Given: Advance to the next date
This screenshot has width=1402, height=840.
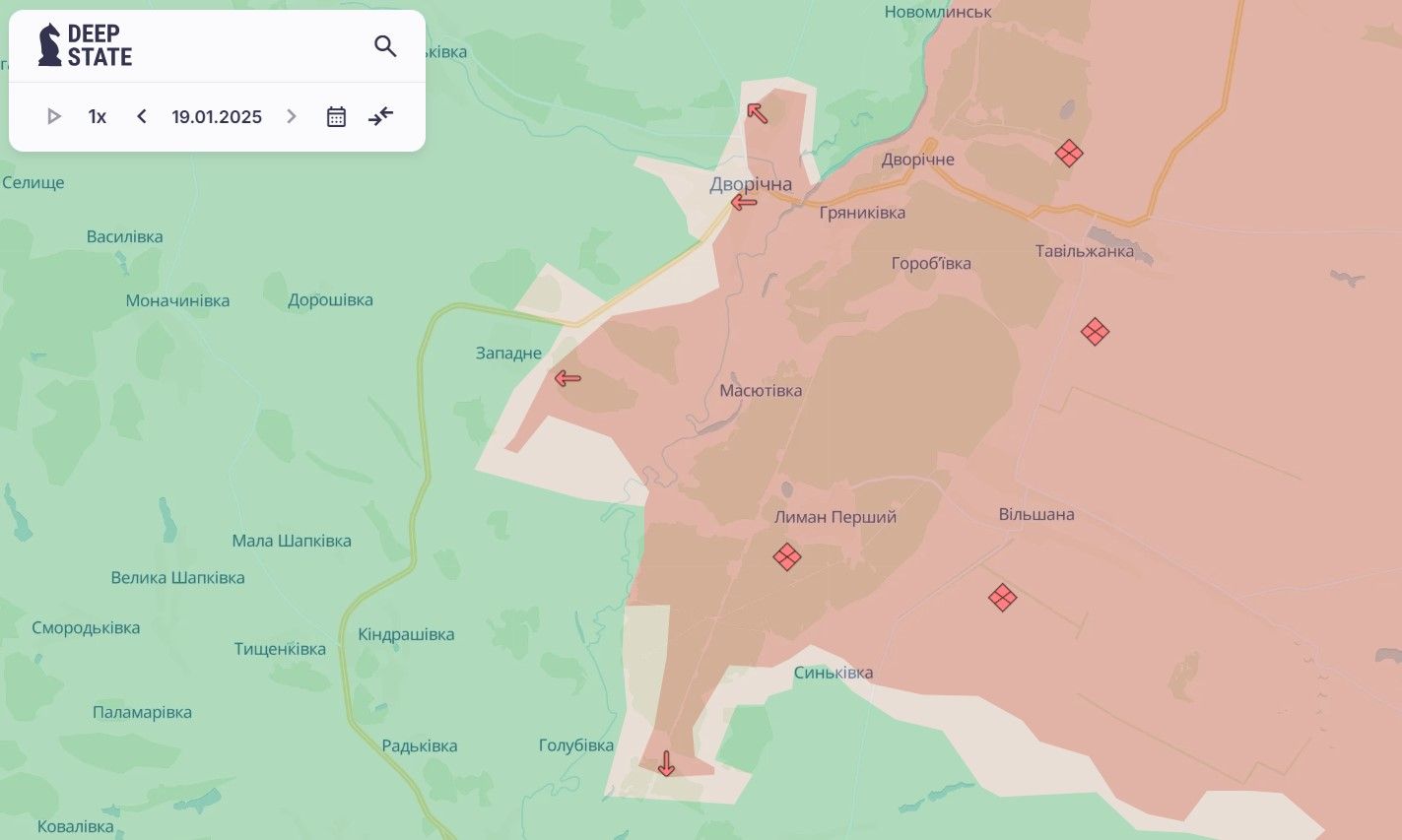Looking at the screenshot, I should pos(292,116).
